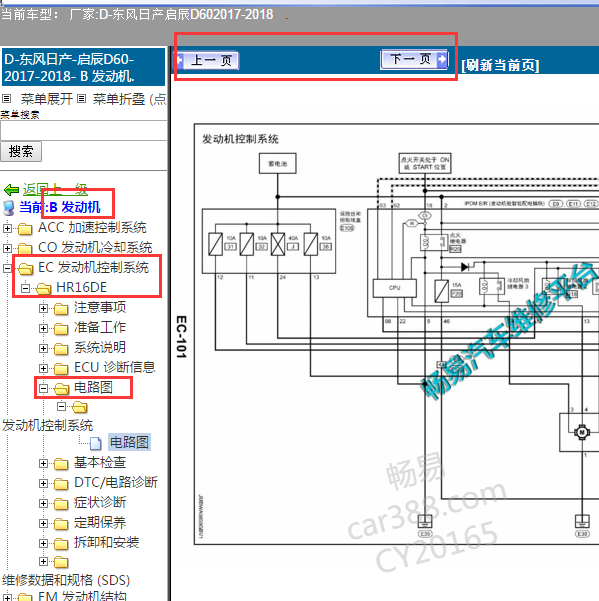Click 拆卸和安装 folder icon
This screenshot has height=601, width=599.
61,544
